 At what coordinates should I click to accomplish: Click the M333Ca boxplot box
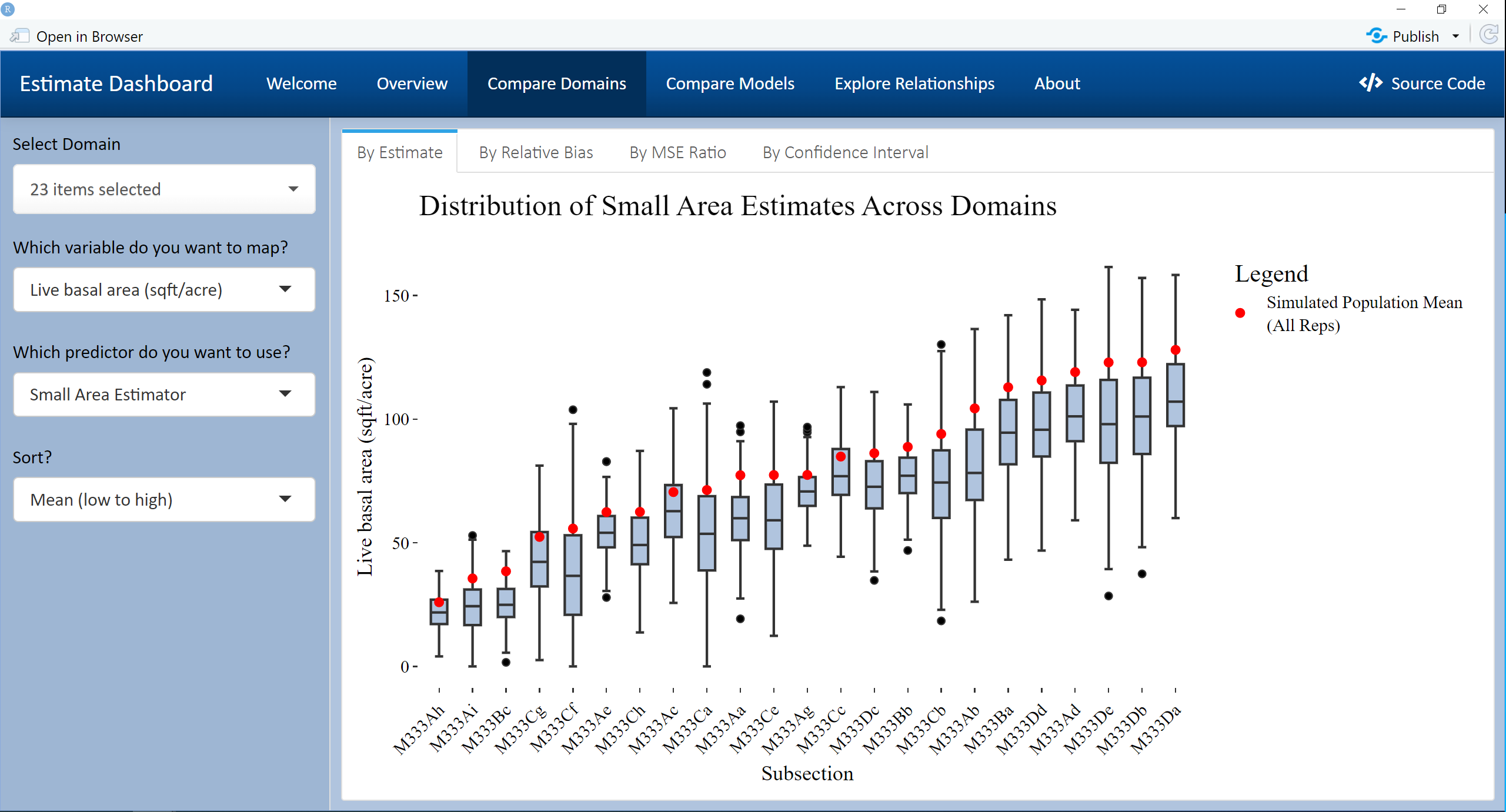[x=706, y=533]
